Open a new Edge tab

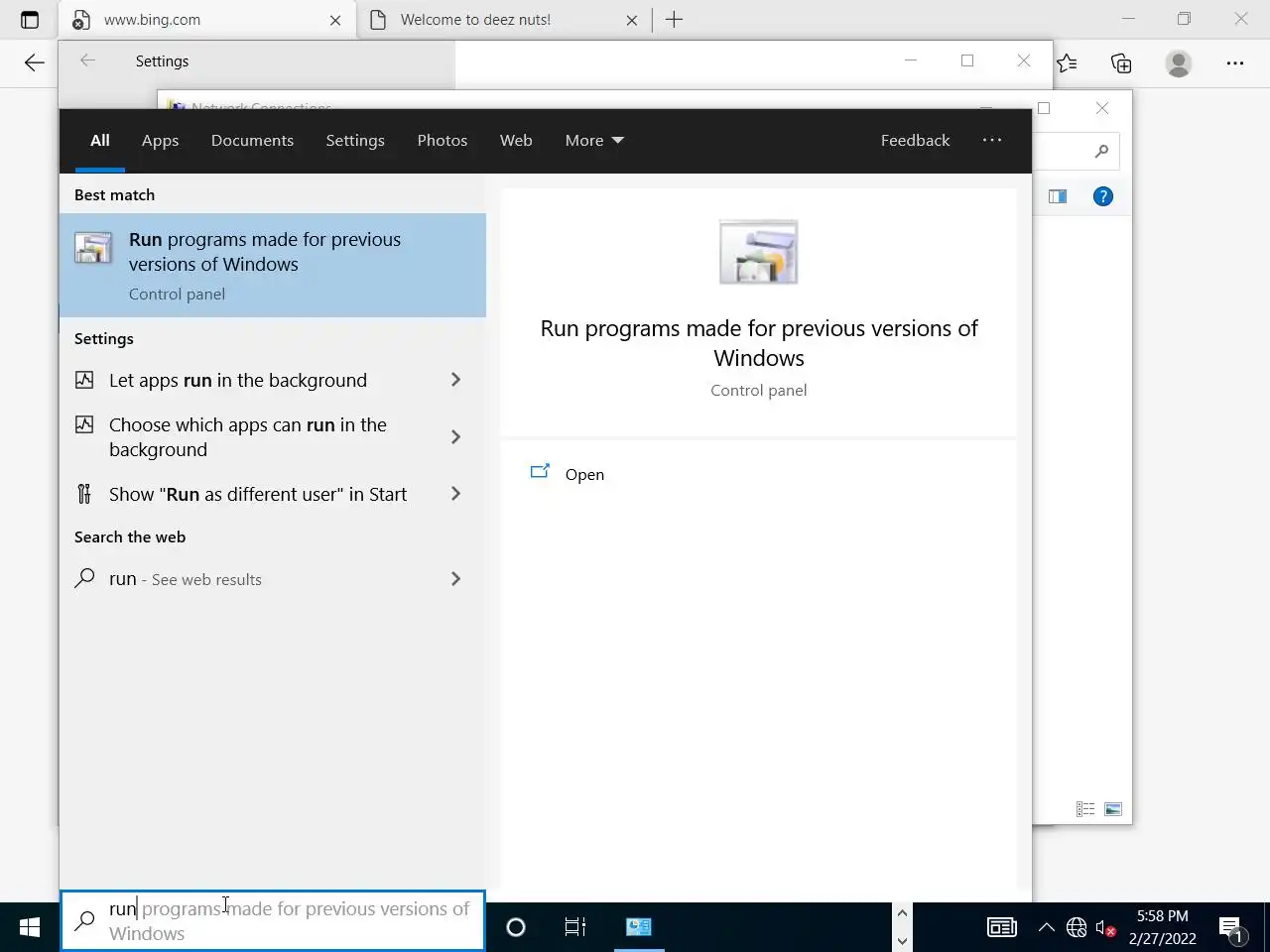674,20
